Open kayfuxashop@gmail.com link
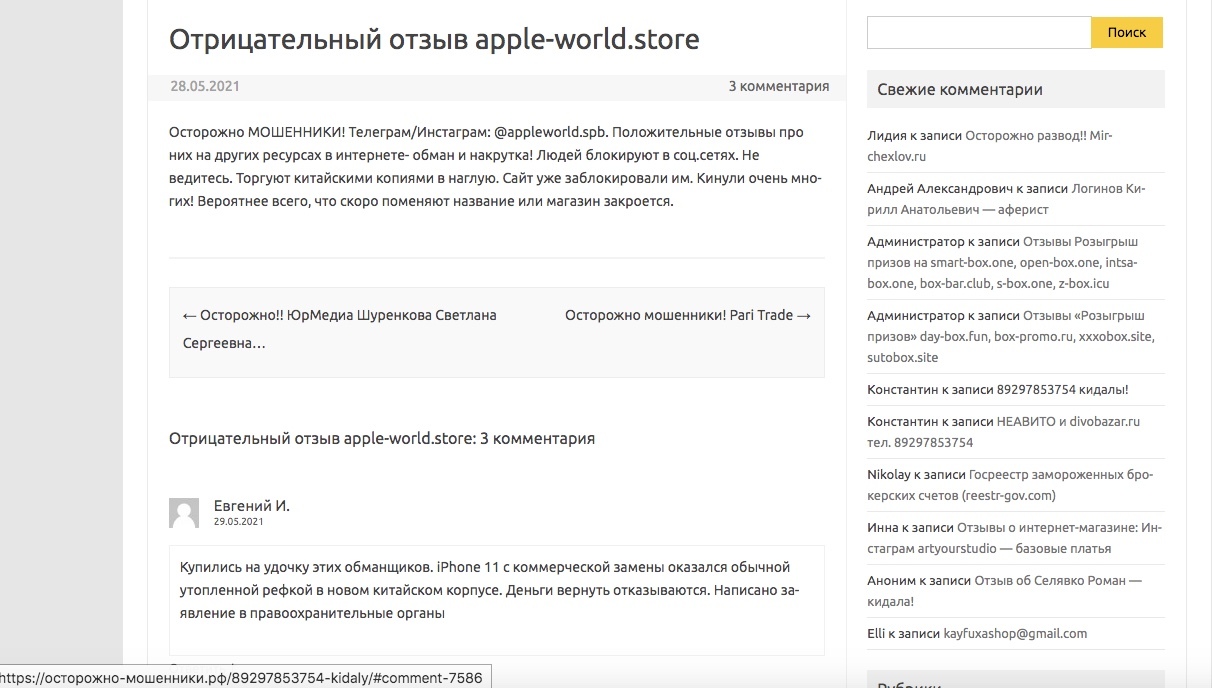 pos(1015,634)
